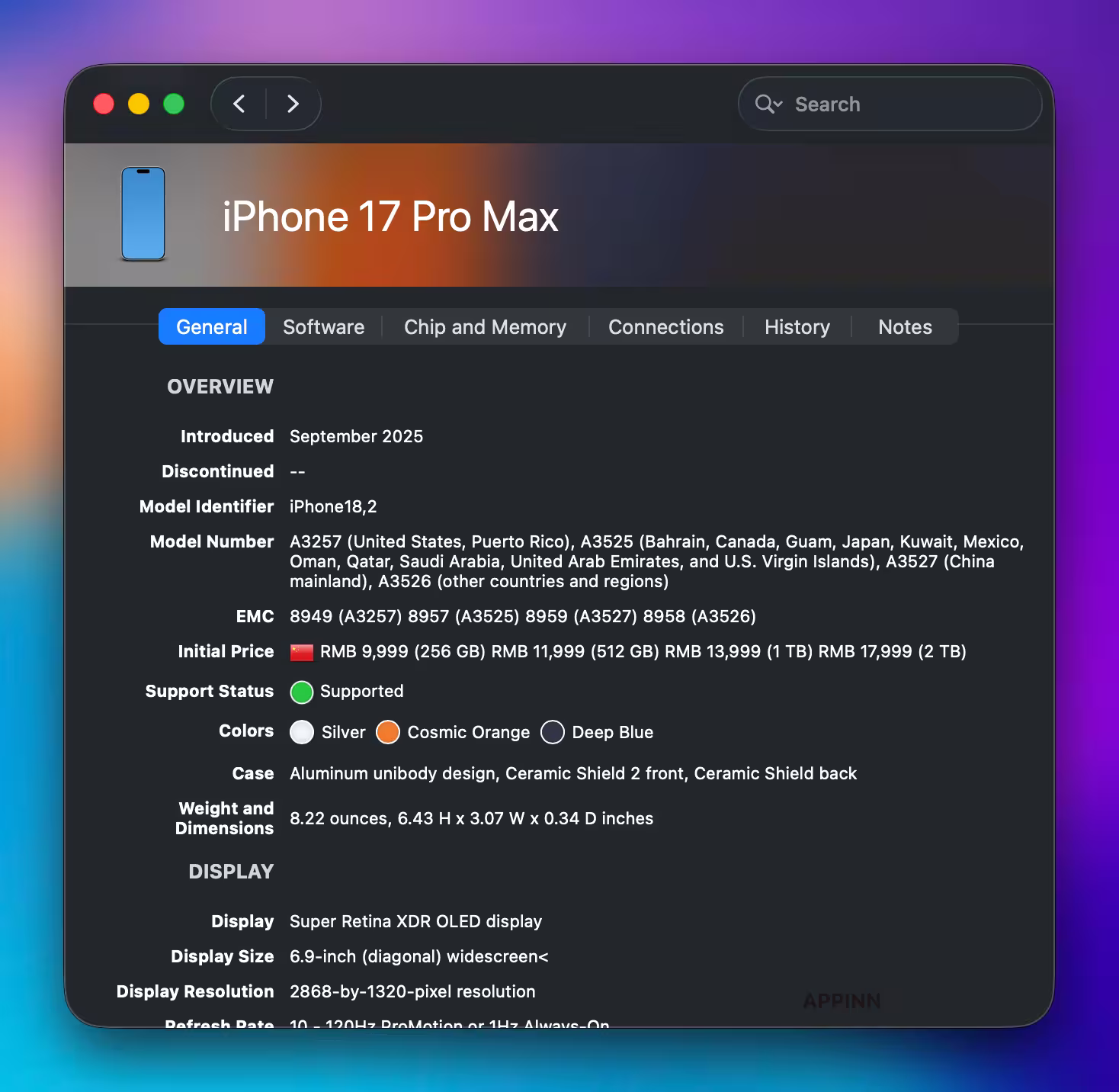1119x1092 pixels.
Task: Select the Deep Blue color dot
Action: (x=553, y=732)
